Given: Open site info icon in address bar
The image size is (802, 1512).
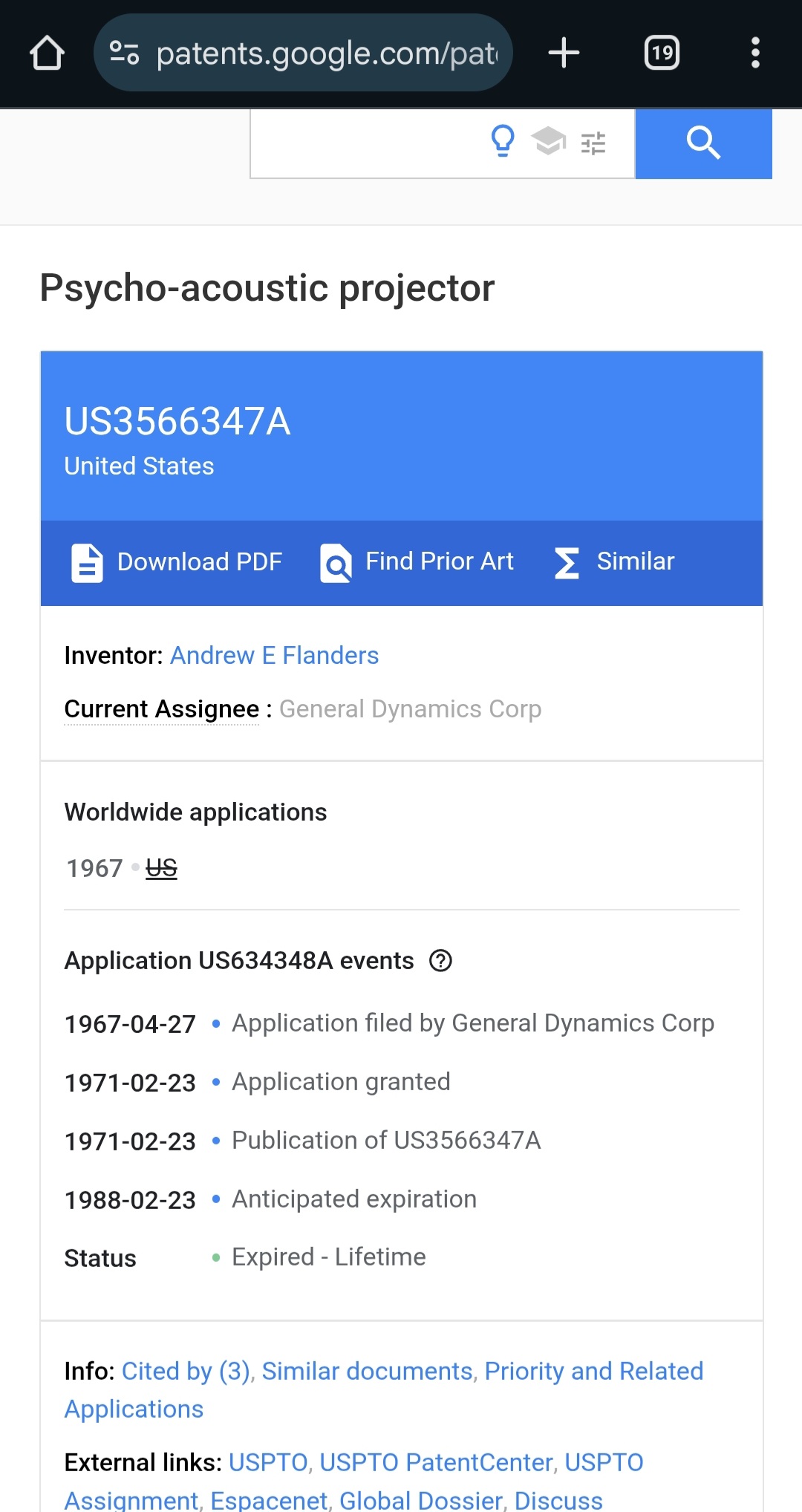Looking at the screenshot, I should coord(124,53).
